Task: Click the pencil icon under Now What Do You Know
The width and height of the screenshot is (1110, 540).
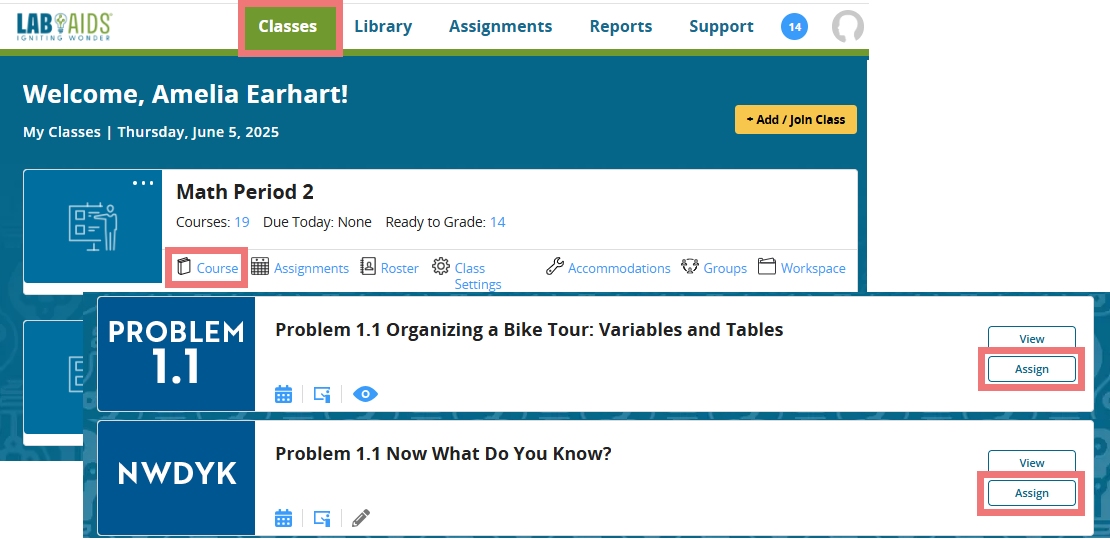Action: [x=361, y=518]
